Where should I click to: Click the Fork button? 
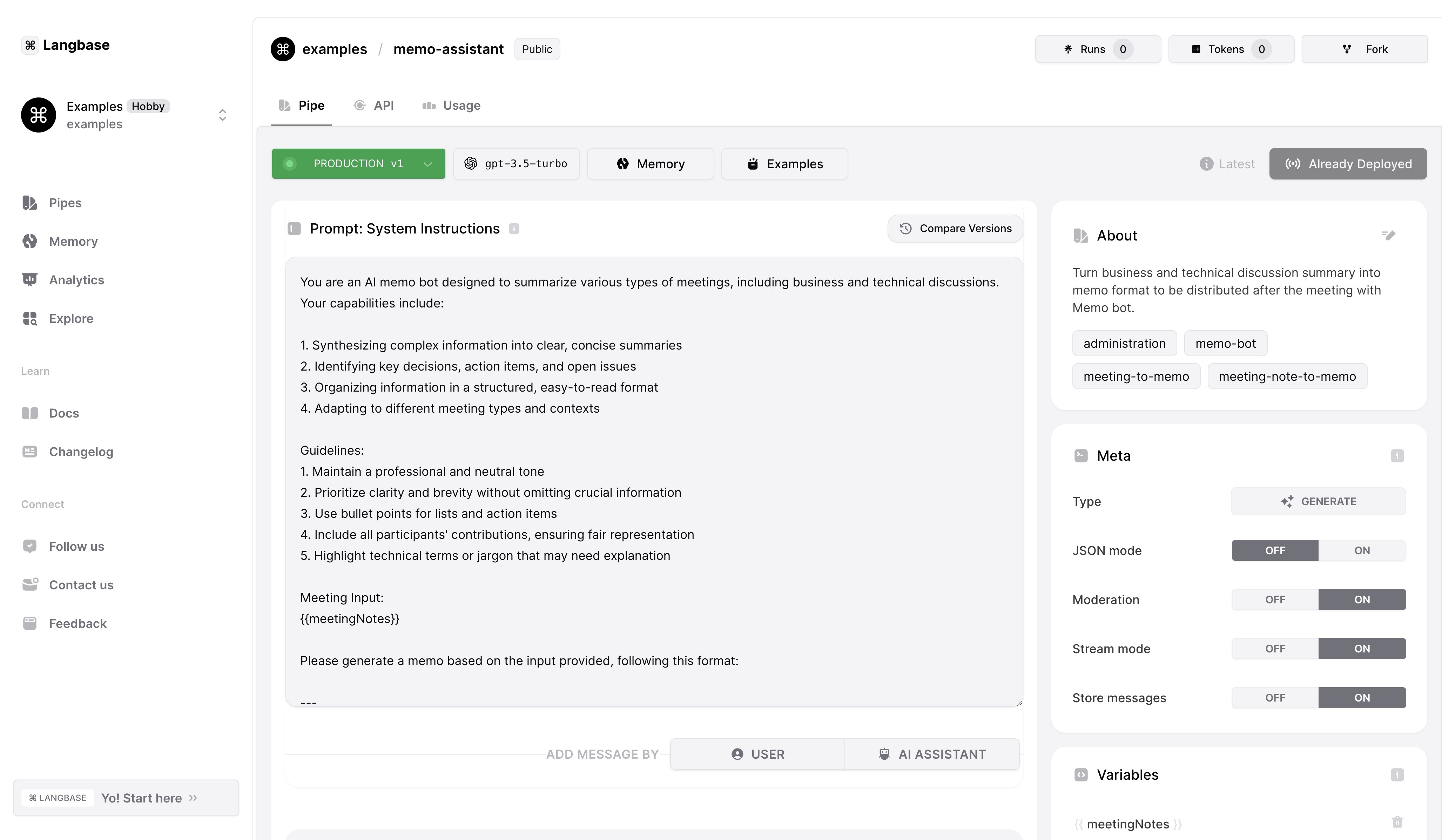(1364, 49)
